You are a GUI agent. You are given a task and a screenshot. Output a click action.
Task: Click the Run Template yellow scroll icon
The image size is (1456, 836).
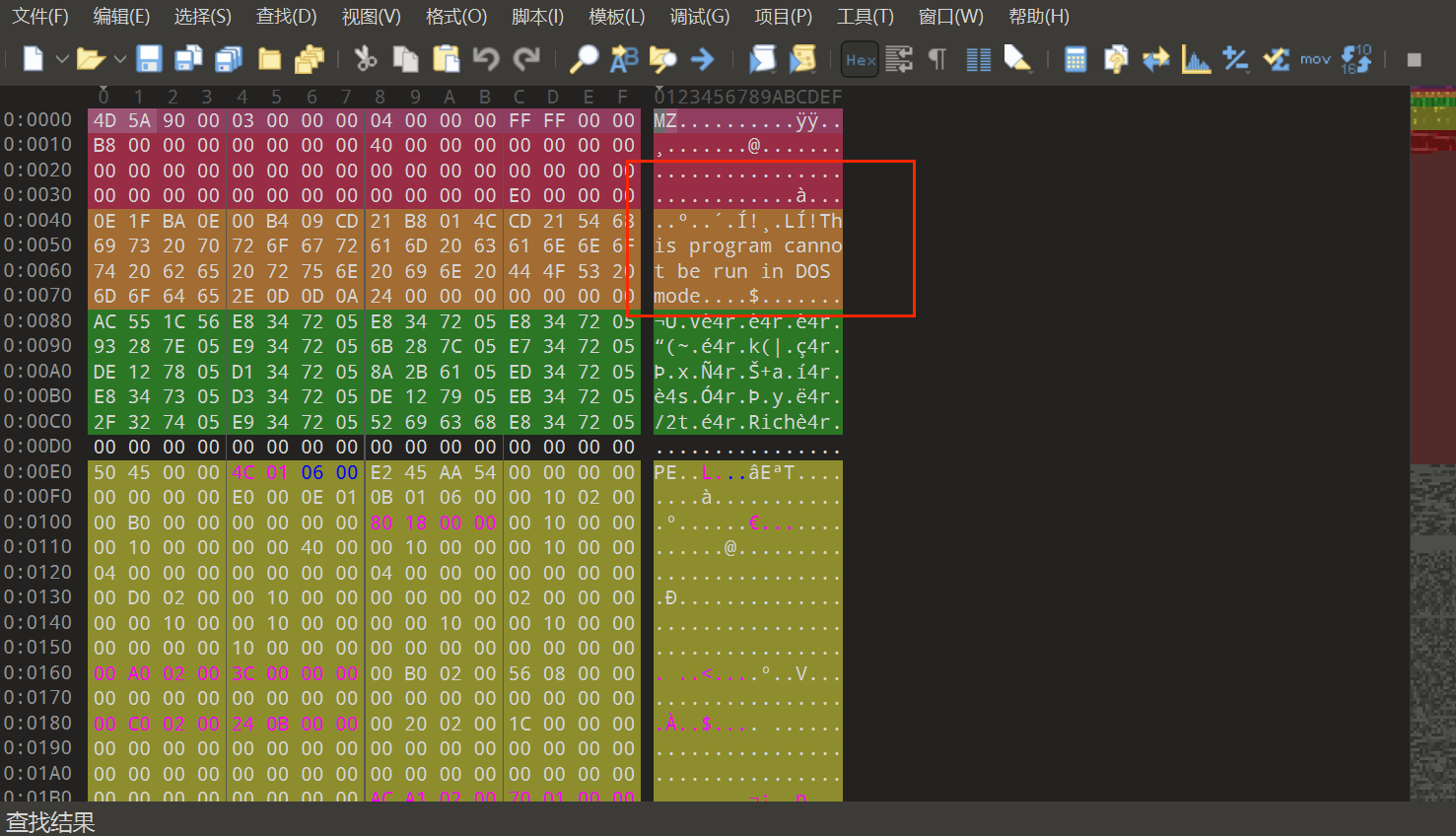[x=802, y=59]
